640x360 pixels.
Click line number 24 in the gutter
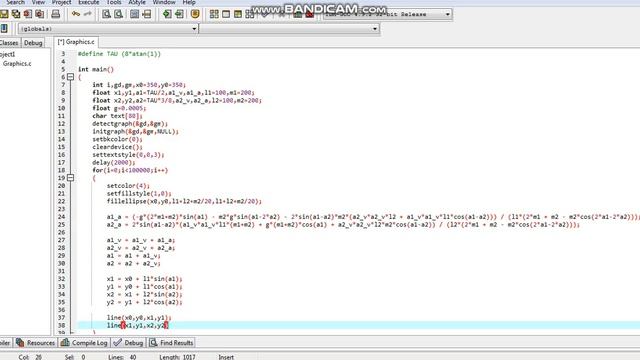click(61, 217)
